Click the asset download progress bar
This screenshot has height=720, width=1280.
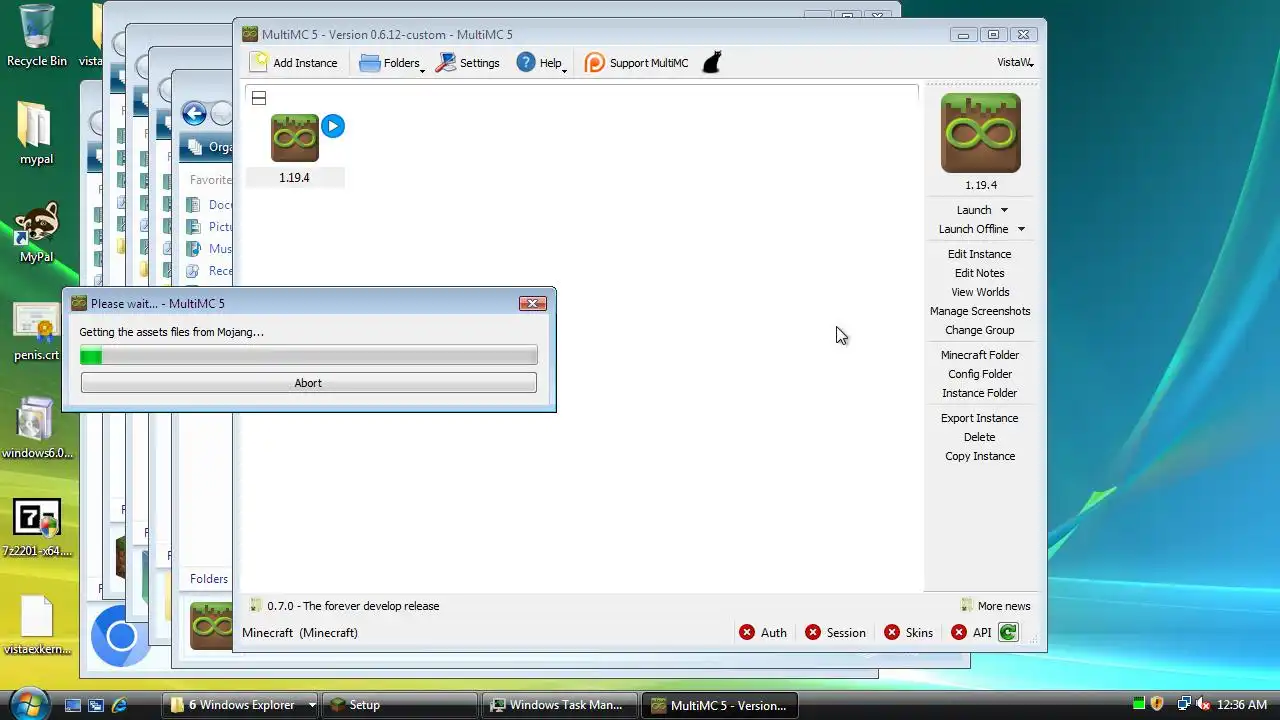308,355
